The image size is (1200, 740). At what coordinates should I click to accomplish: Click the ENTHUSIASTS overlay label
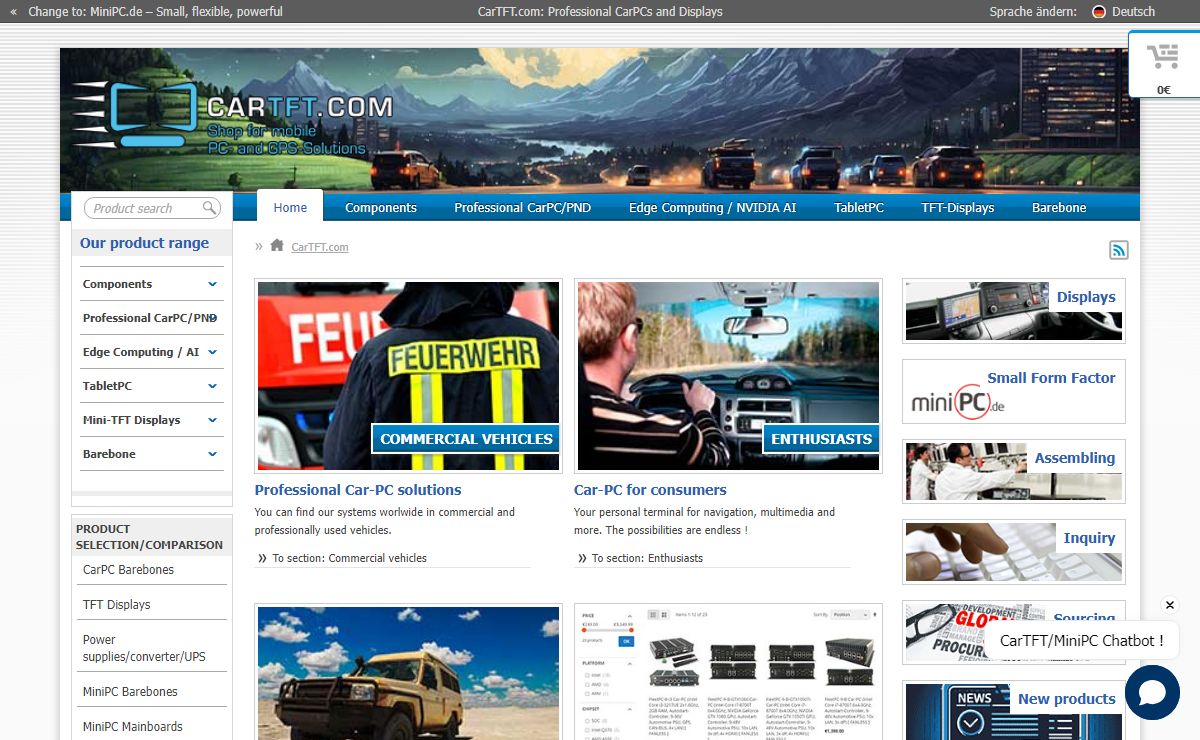click(822, 439)
